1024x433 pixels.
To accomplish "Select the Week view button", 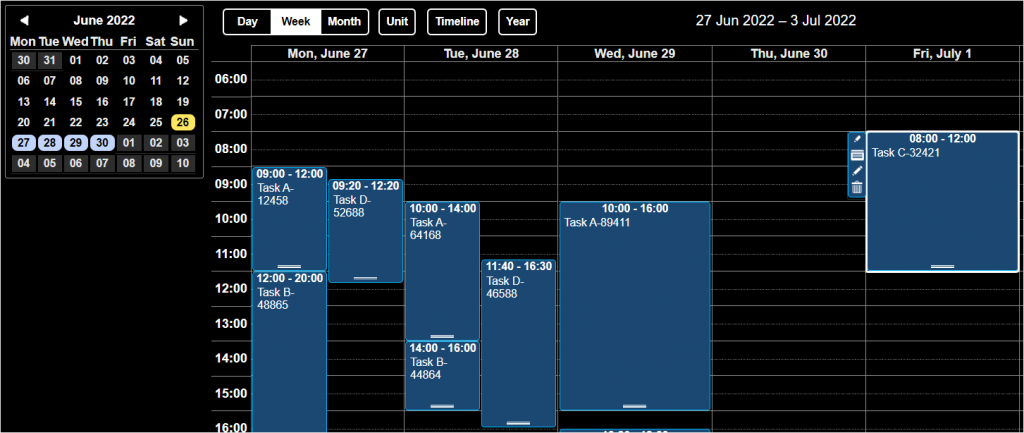I will click(x=295, y=22).
